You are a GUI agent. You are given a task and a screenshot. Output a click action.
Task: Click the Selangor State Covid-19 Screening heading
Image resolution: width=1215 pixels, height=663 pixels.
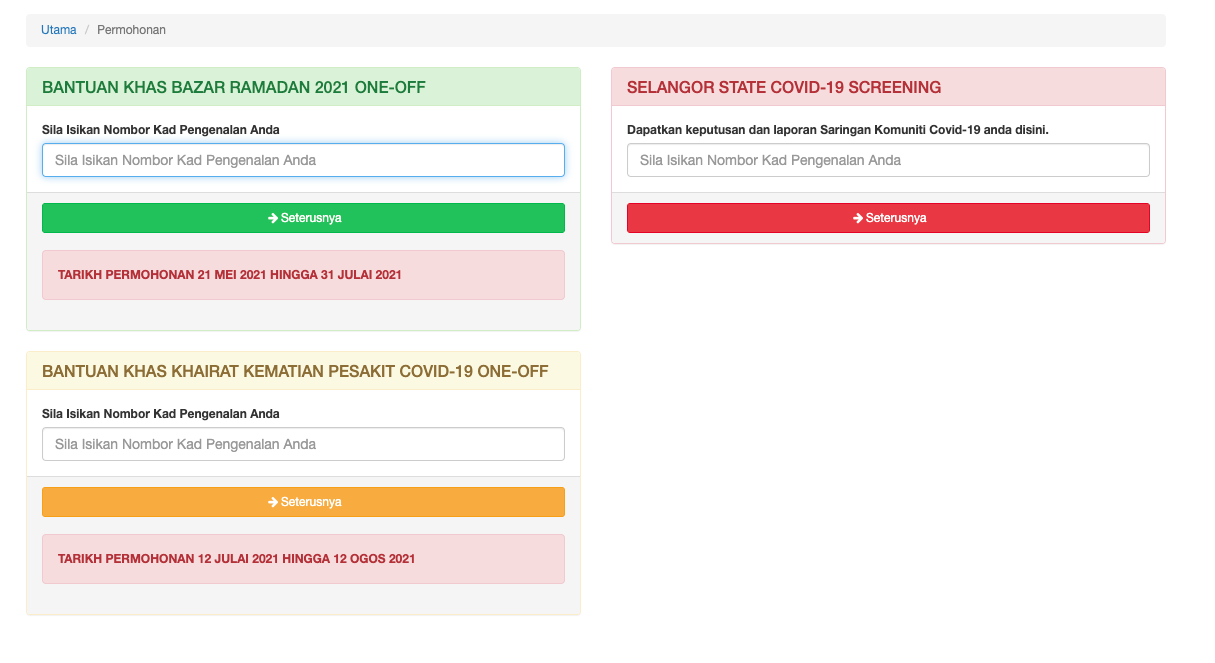(x=784, y=88)
